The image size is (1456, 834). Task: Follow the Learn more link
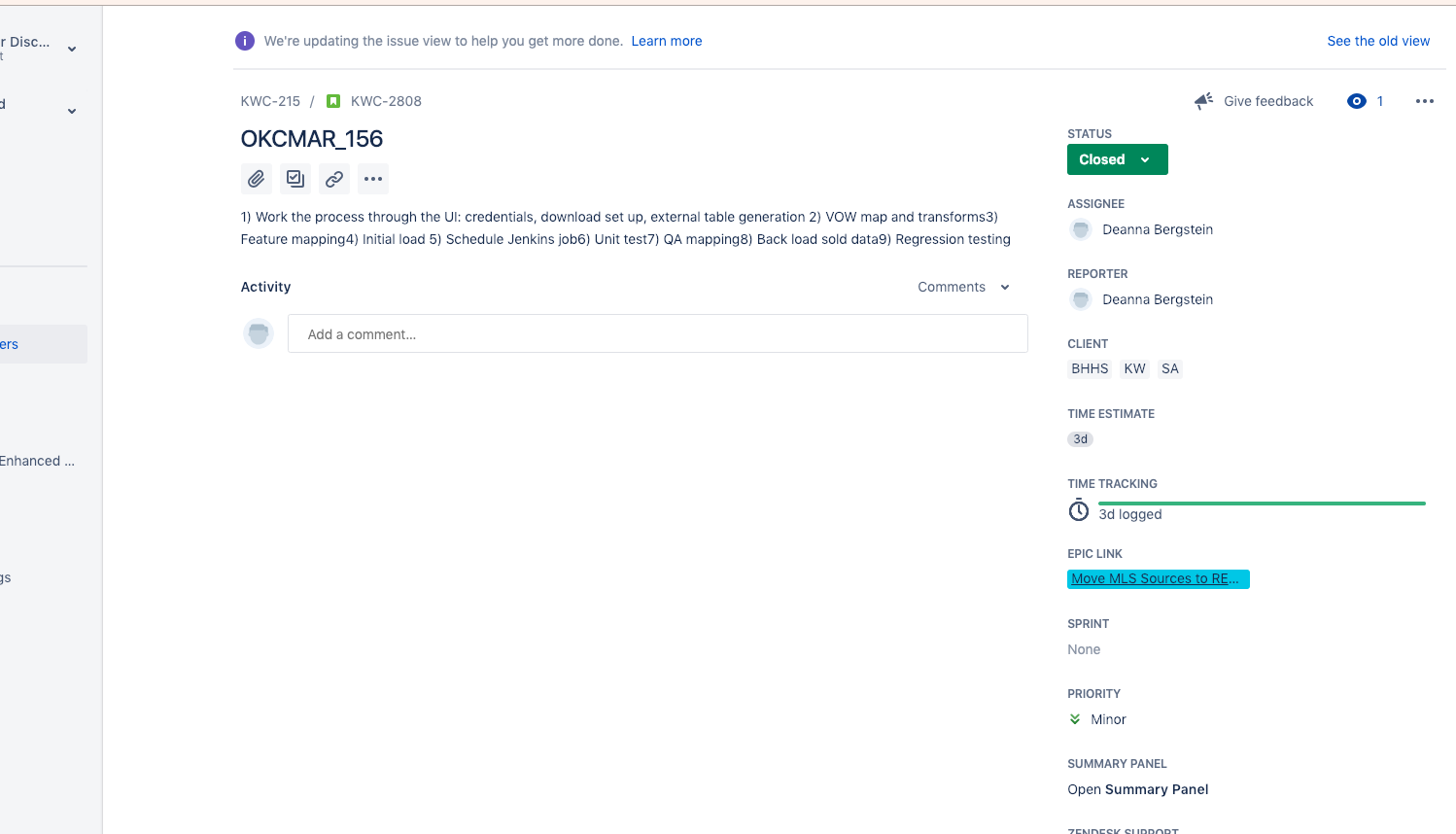click(x=667, y=41)
